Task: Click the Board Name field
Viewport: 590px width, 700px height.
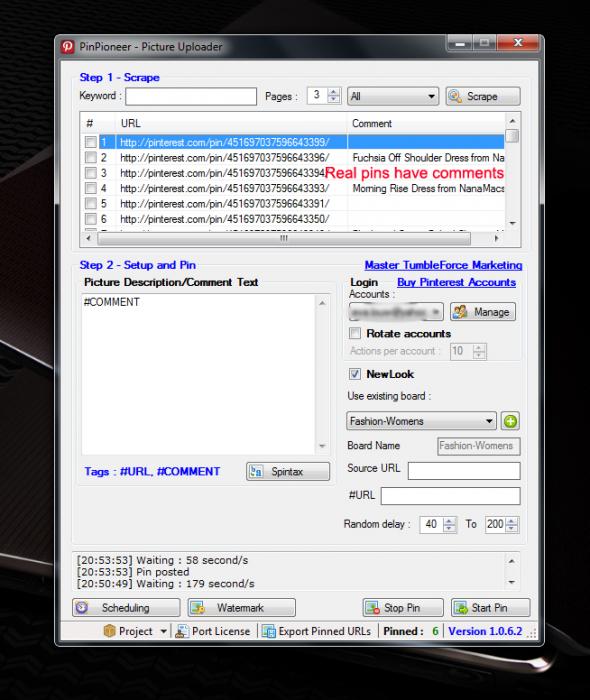Action: (479, 446)
